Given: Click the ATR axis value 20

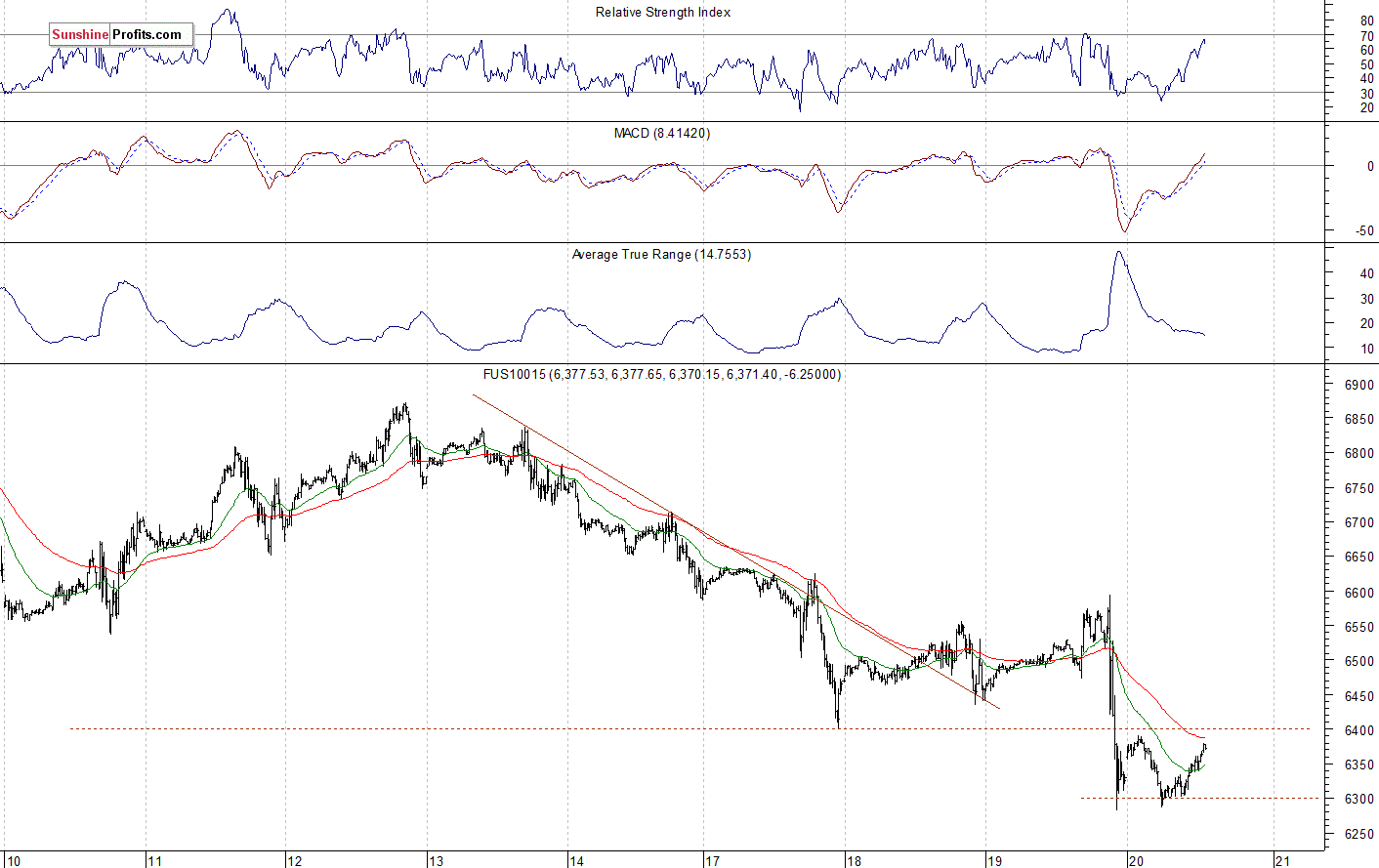Looking at the screenshot, I should click(x=1367, y=324).
